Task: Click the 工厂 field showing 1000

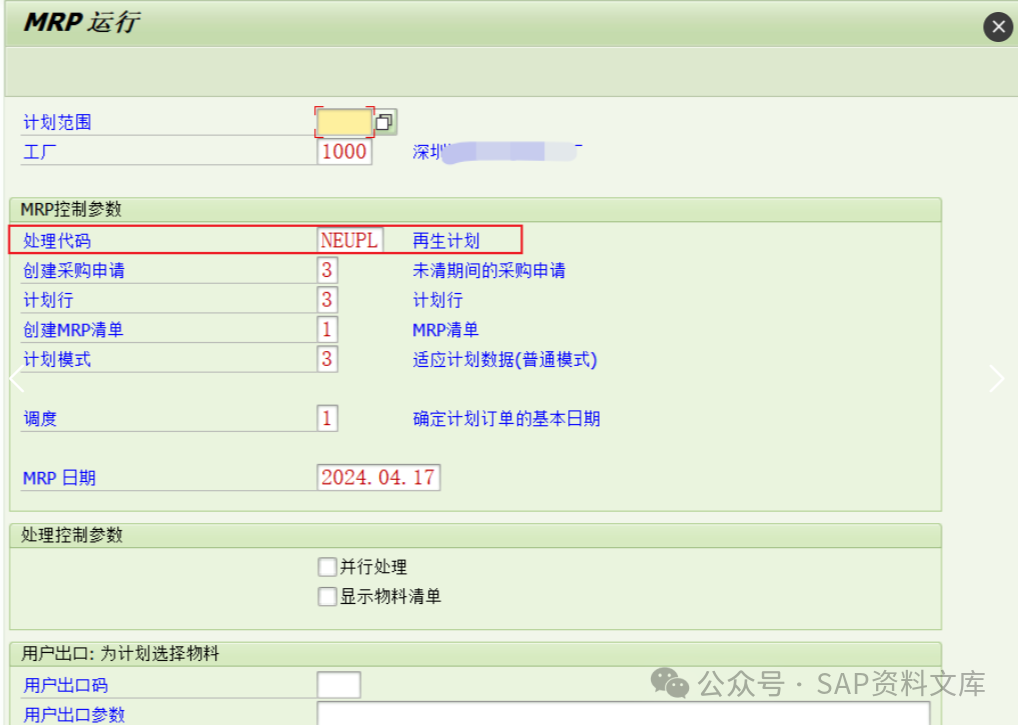Action: point(344,150)
